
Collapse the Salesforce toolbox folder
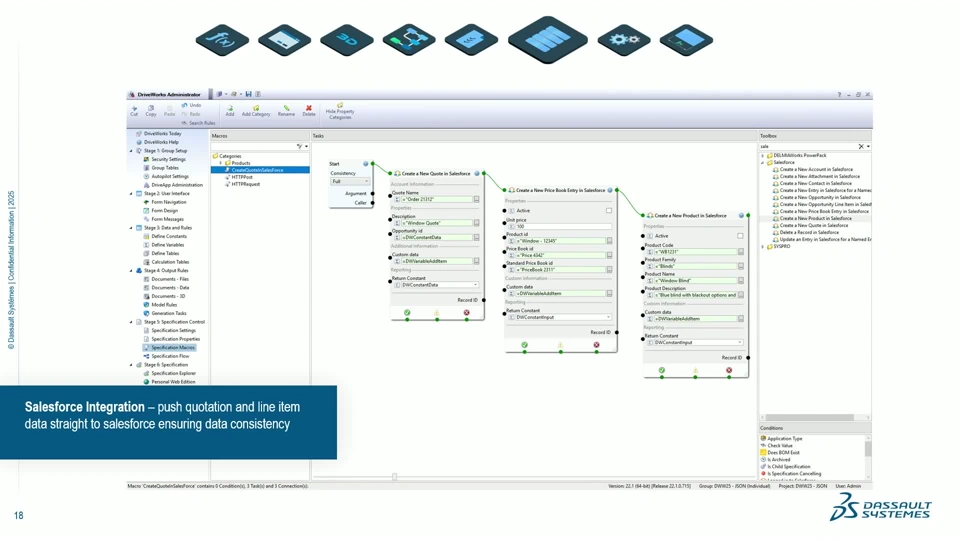(x=763, y=163)
